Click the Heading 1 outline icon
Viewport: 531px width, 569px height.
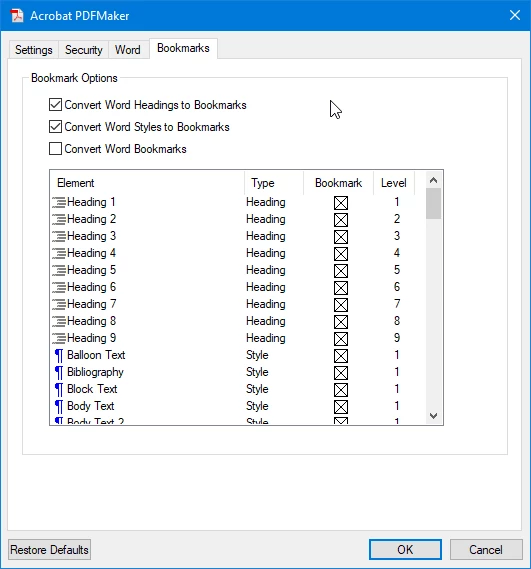59,202
